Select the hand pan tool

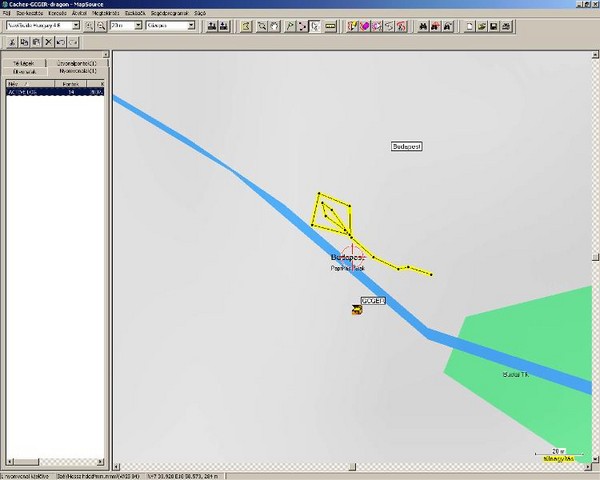click(x=275, y=26)
